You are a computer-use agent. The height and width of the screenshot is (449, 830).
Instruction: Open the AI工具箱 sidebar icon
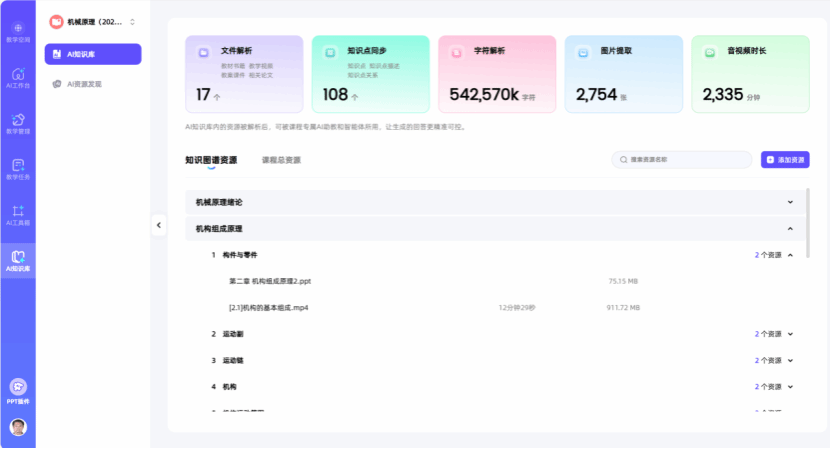click(18, 215)
